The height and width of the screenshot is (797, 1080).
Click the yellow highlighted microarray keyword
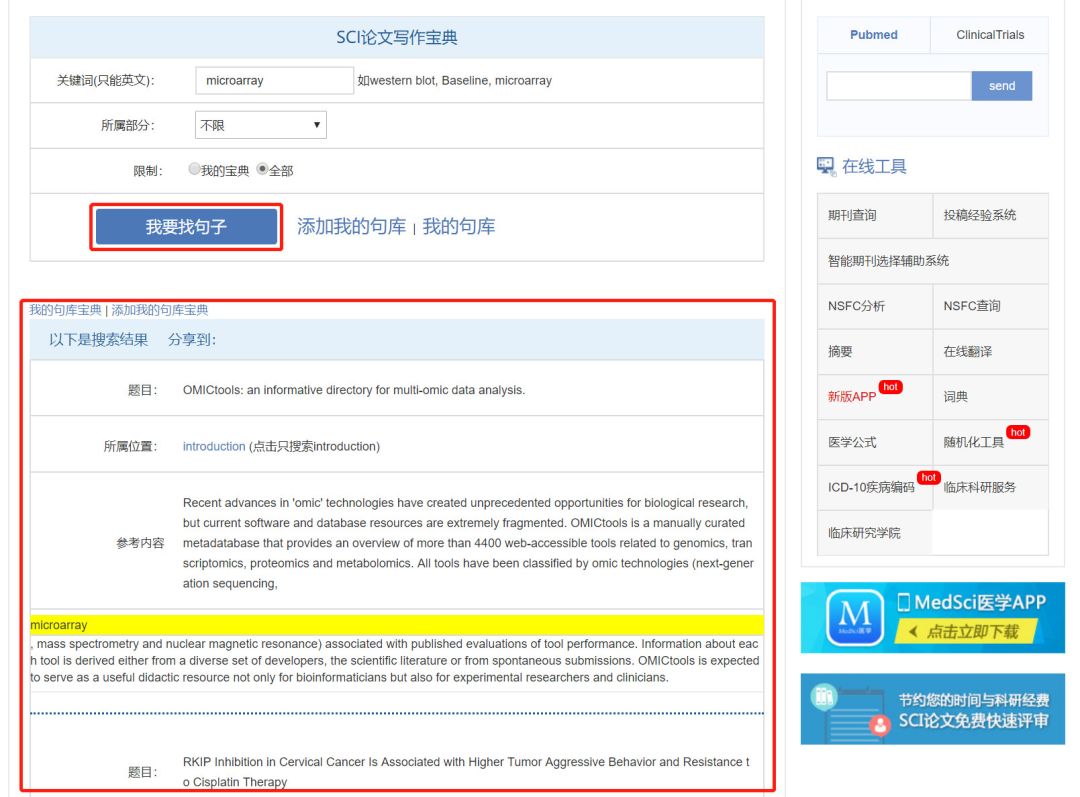(x=59, y=625)
